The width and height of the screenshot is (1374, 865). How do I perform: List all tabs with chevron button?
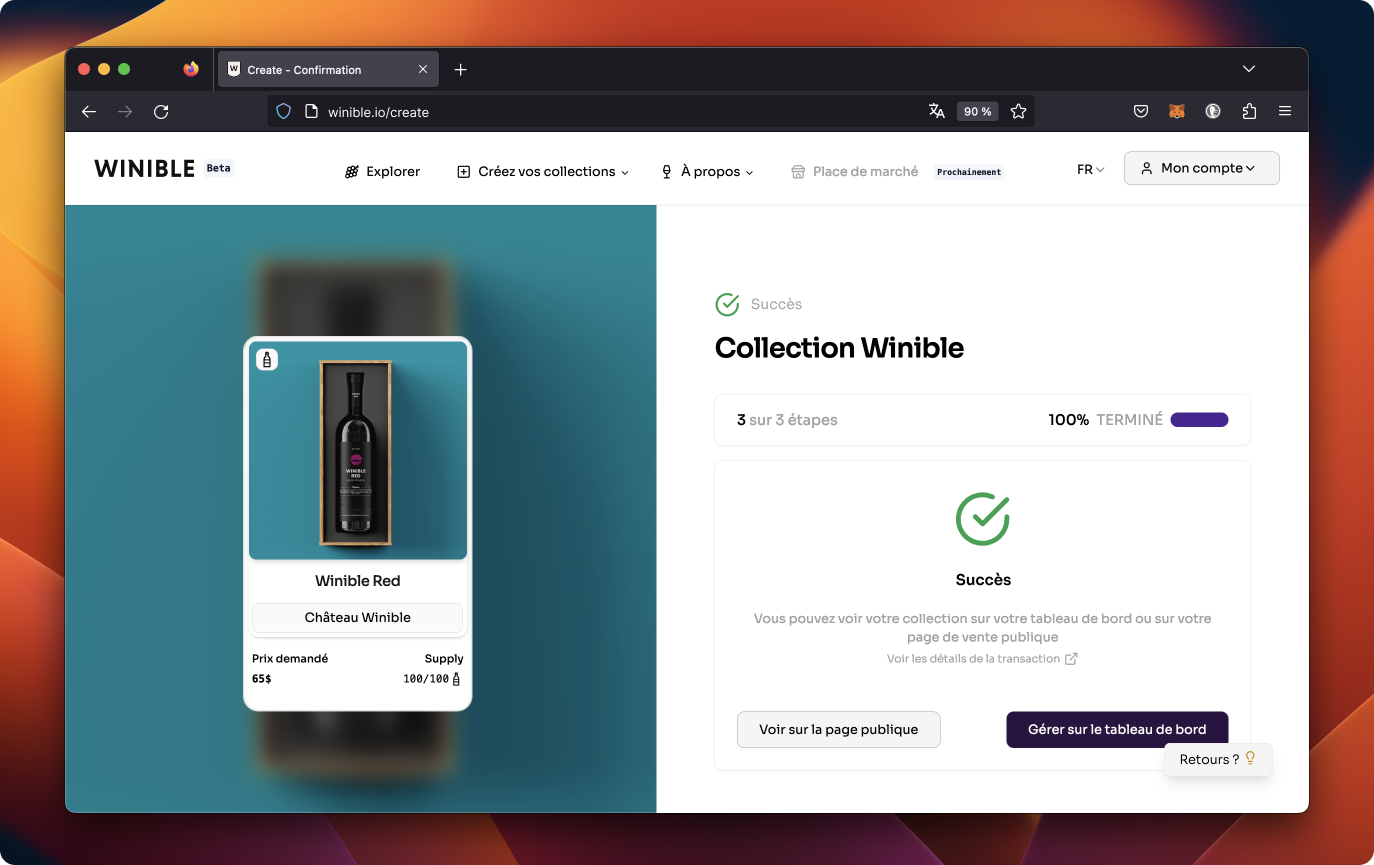1249,69
